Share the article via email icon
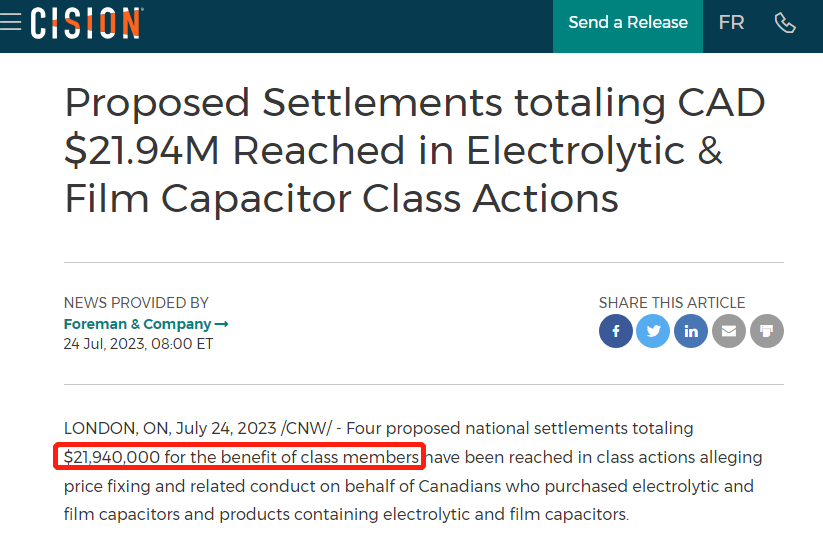This screenshot has height=546, width=823. click(729, 331)
